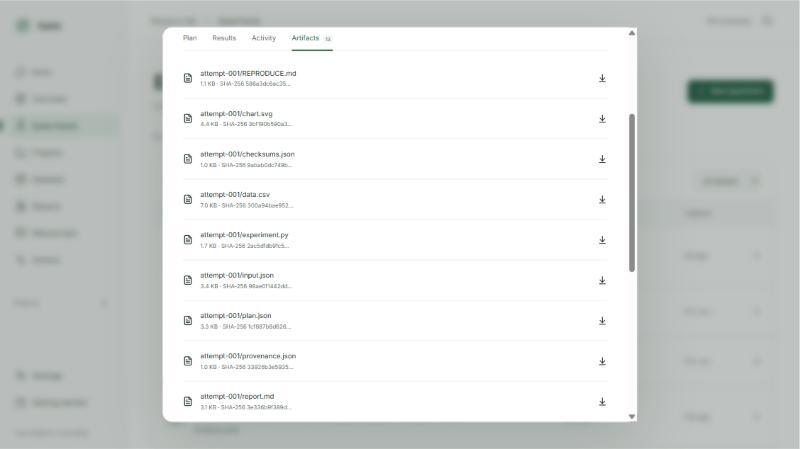Viewport: 800px width, 449px height.
Task: Click file name attempt-001/REPRODUCE.md
Action: click(248, 73)
